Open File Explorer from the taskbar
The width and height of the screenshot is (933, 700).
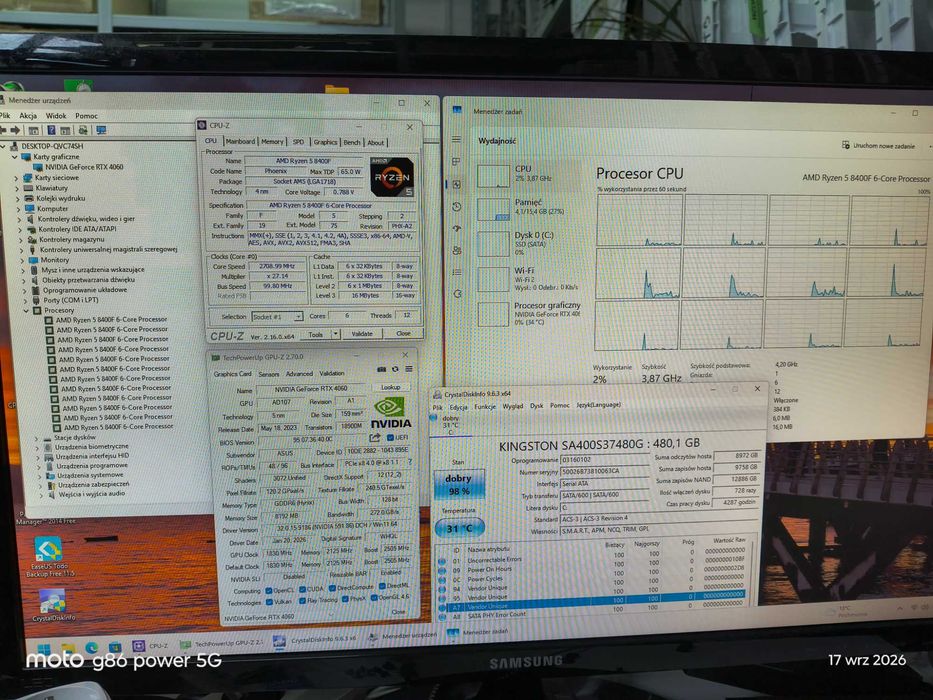(68, 648)
